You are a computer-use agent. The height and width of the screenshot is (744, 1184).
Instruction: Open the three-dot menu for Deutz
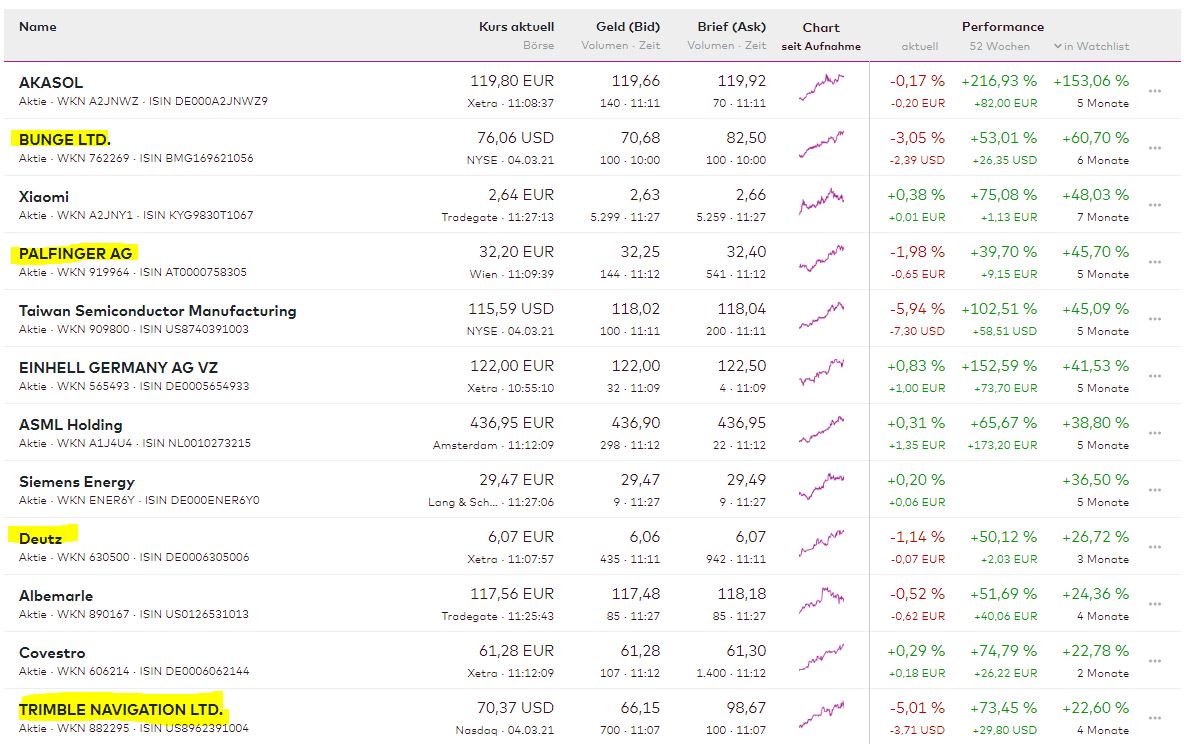point(1155,547)
